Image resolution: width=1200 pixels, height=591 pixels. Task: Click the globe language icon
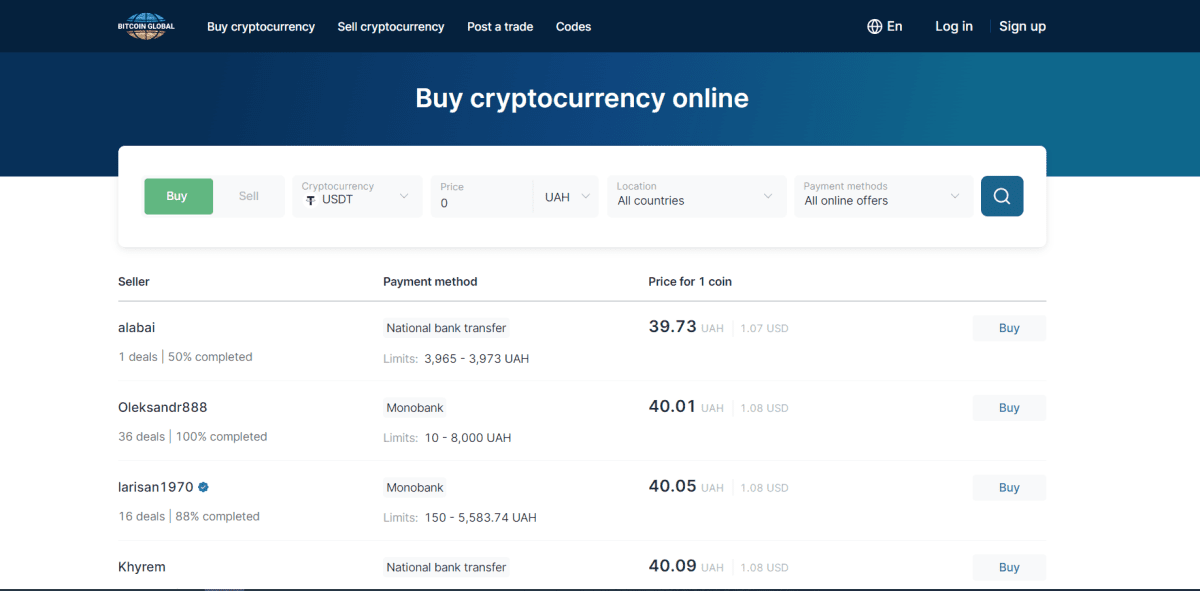(874, 26)
